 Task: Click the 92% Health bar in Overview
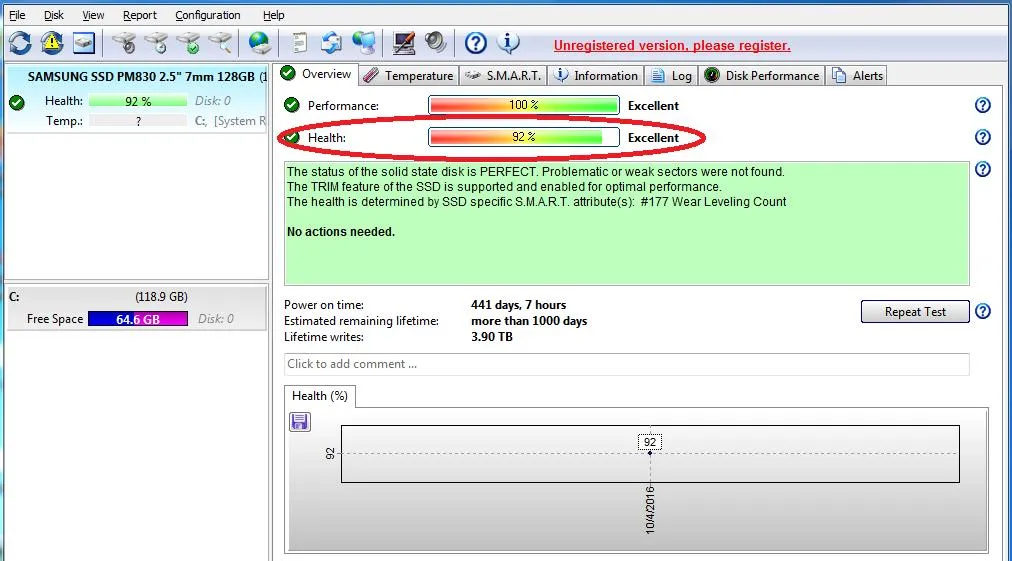523,137
